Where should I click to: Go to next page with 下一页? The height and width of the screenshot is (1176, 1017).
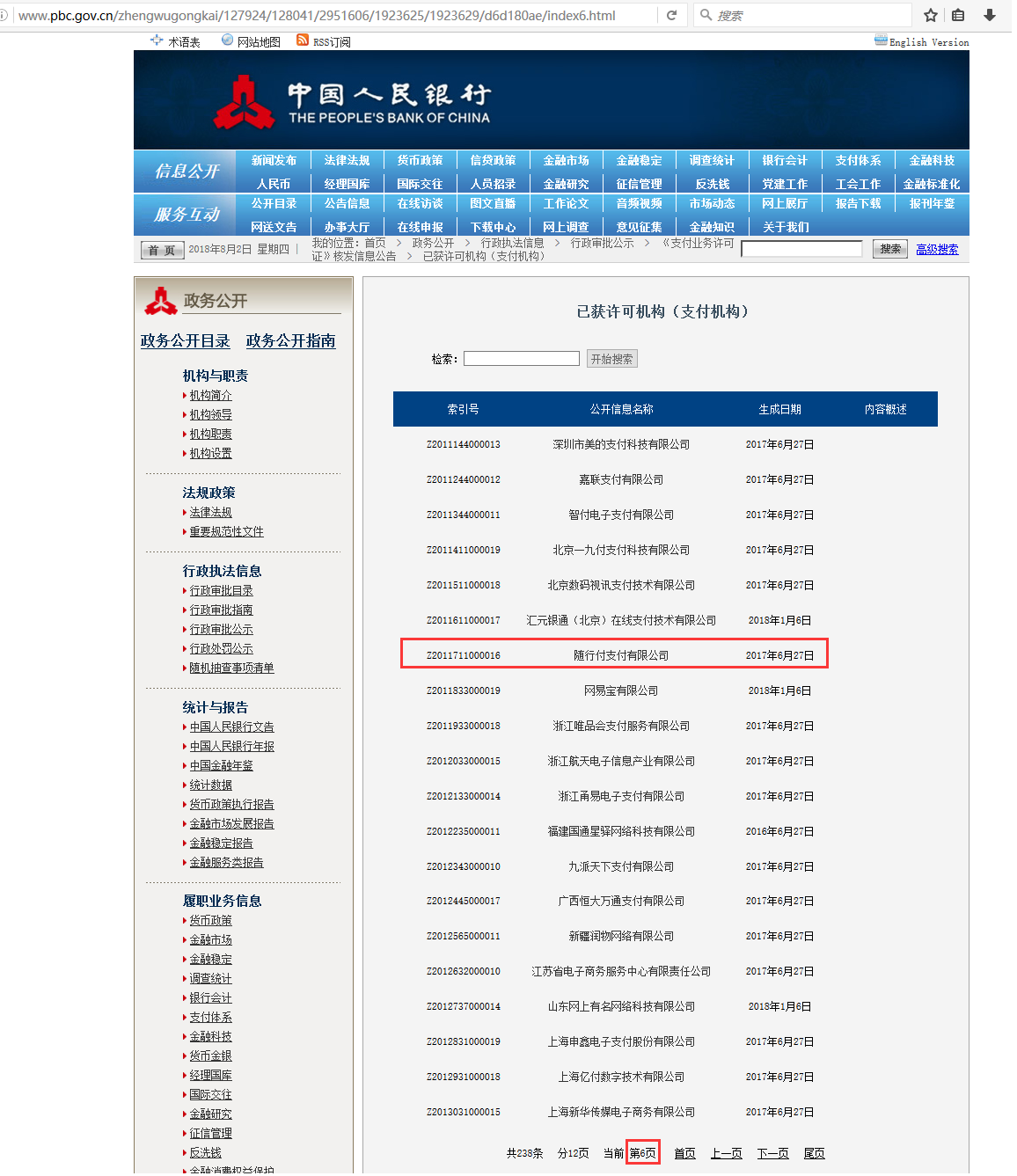(x=772, y=1154)
